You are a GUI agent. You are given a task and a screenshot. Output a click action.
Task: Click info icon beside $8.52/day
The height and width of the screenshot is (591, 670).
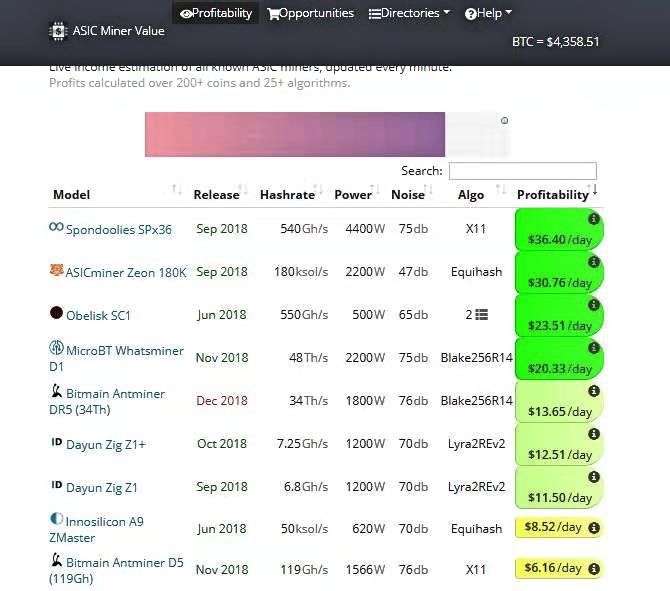coord(594,528)
